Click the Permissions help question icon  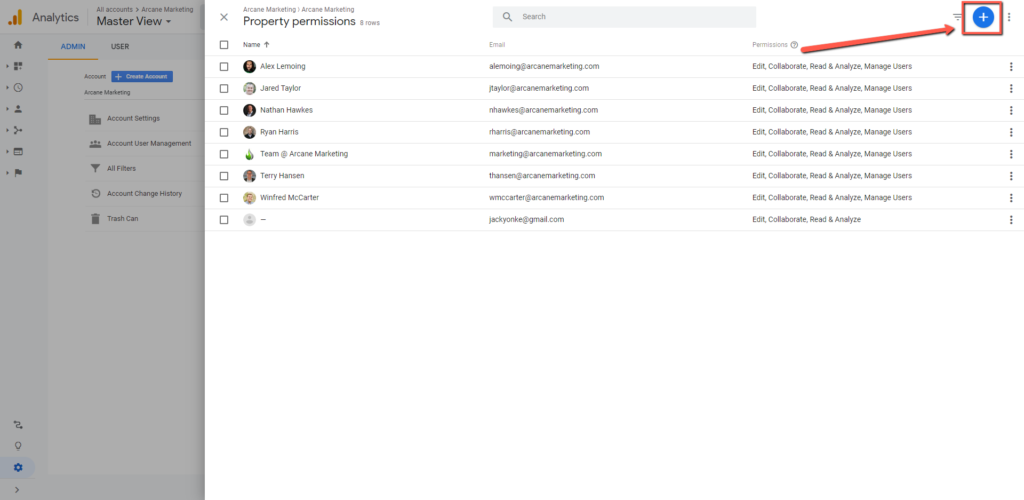[794, 45]
